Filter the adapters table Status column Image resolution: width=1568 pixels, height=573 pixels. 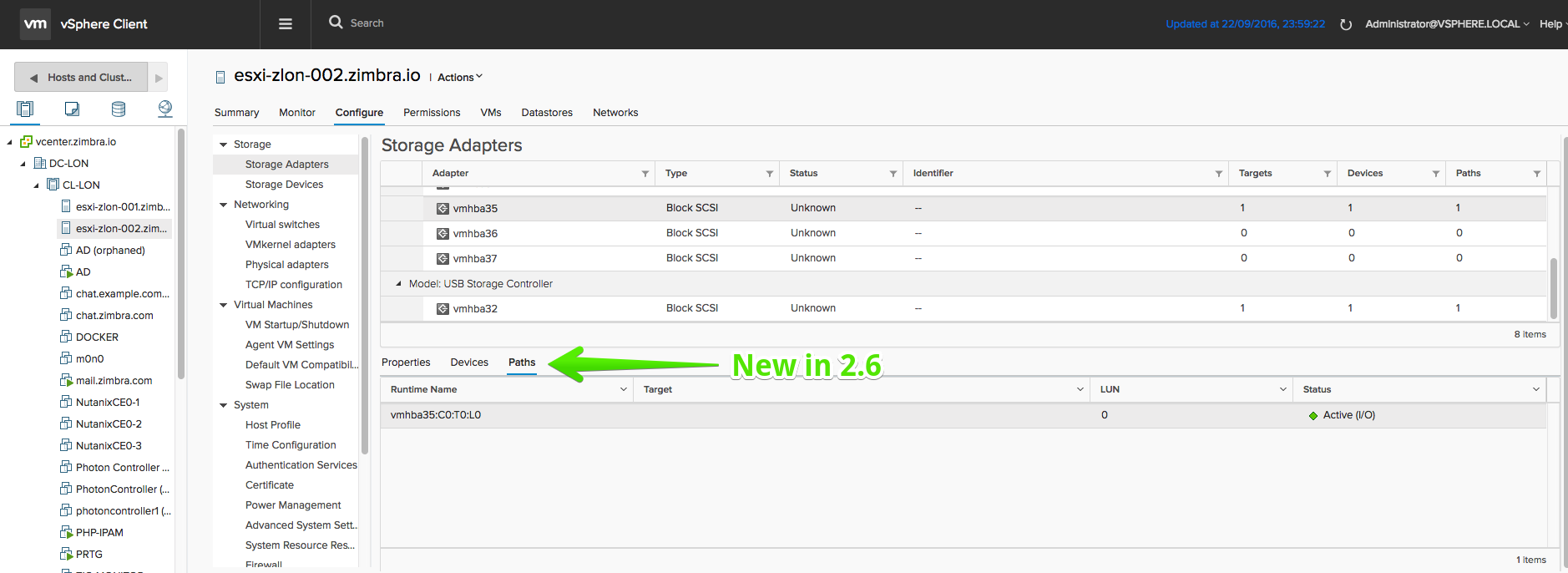893,174
